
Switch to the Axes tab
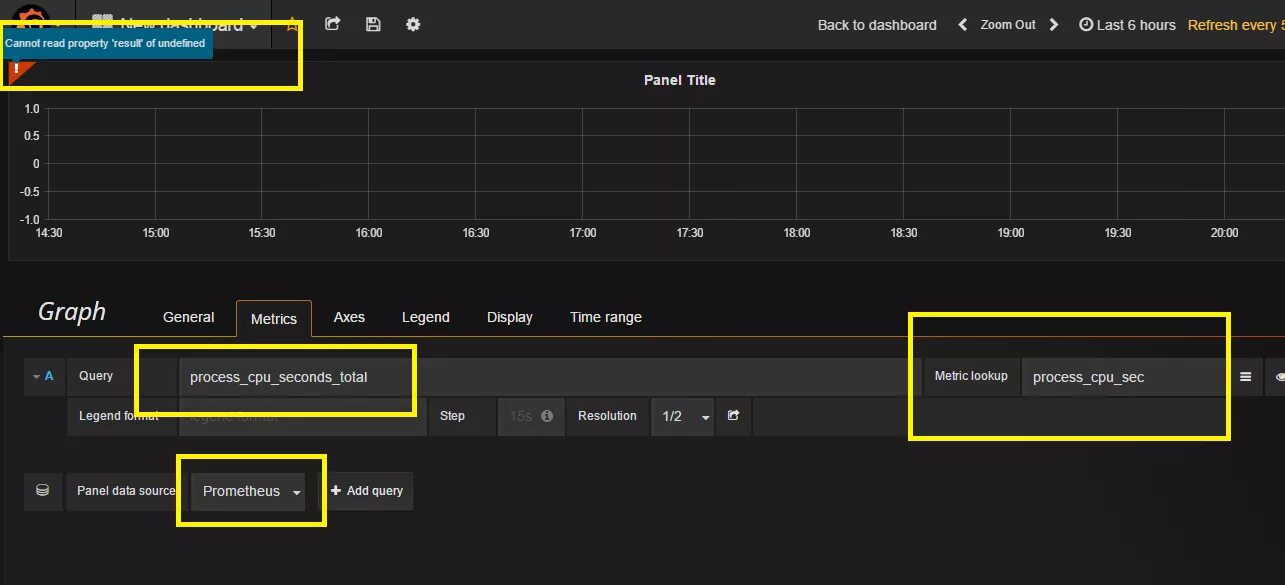click(x=349, y=317)
